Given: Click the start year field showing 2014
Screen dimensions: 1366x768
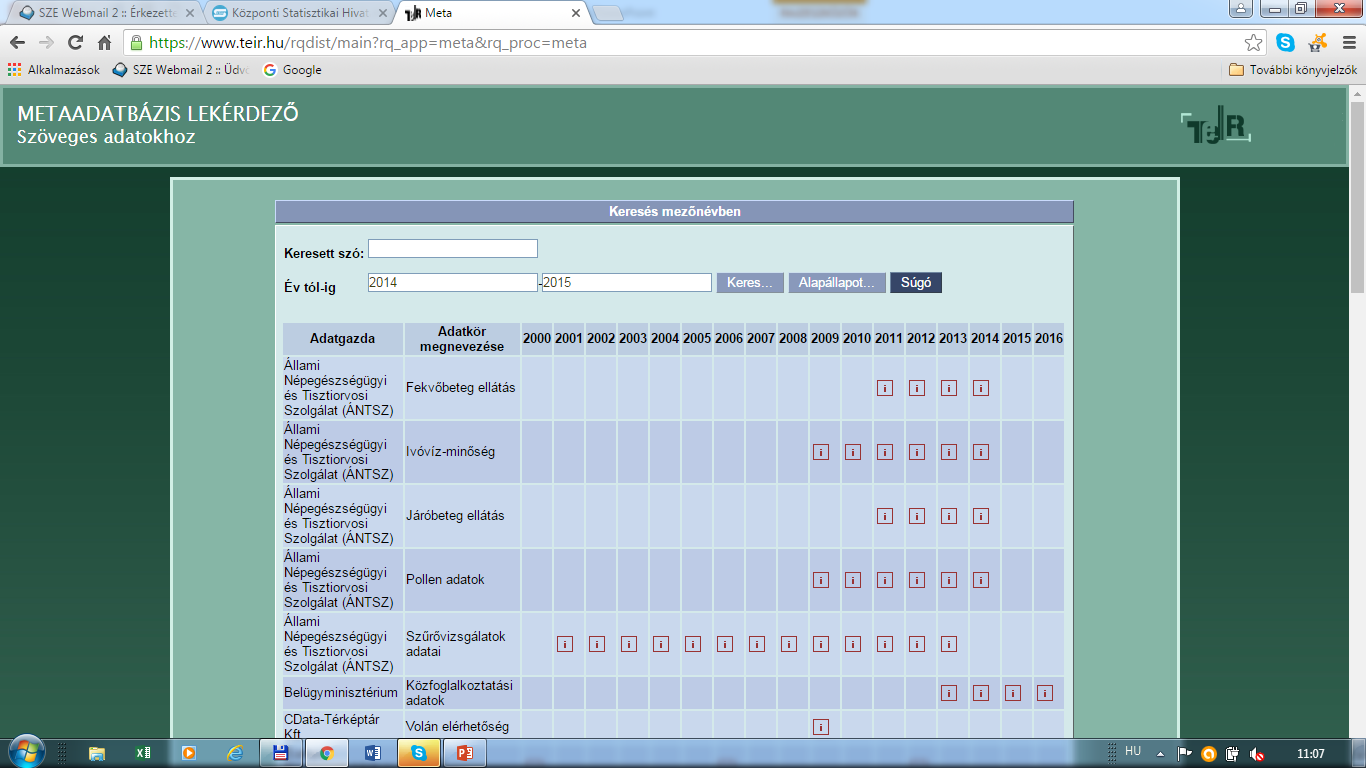Looking at the screenshot, I should click(x=453, y=283).
